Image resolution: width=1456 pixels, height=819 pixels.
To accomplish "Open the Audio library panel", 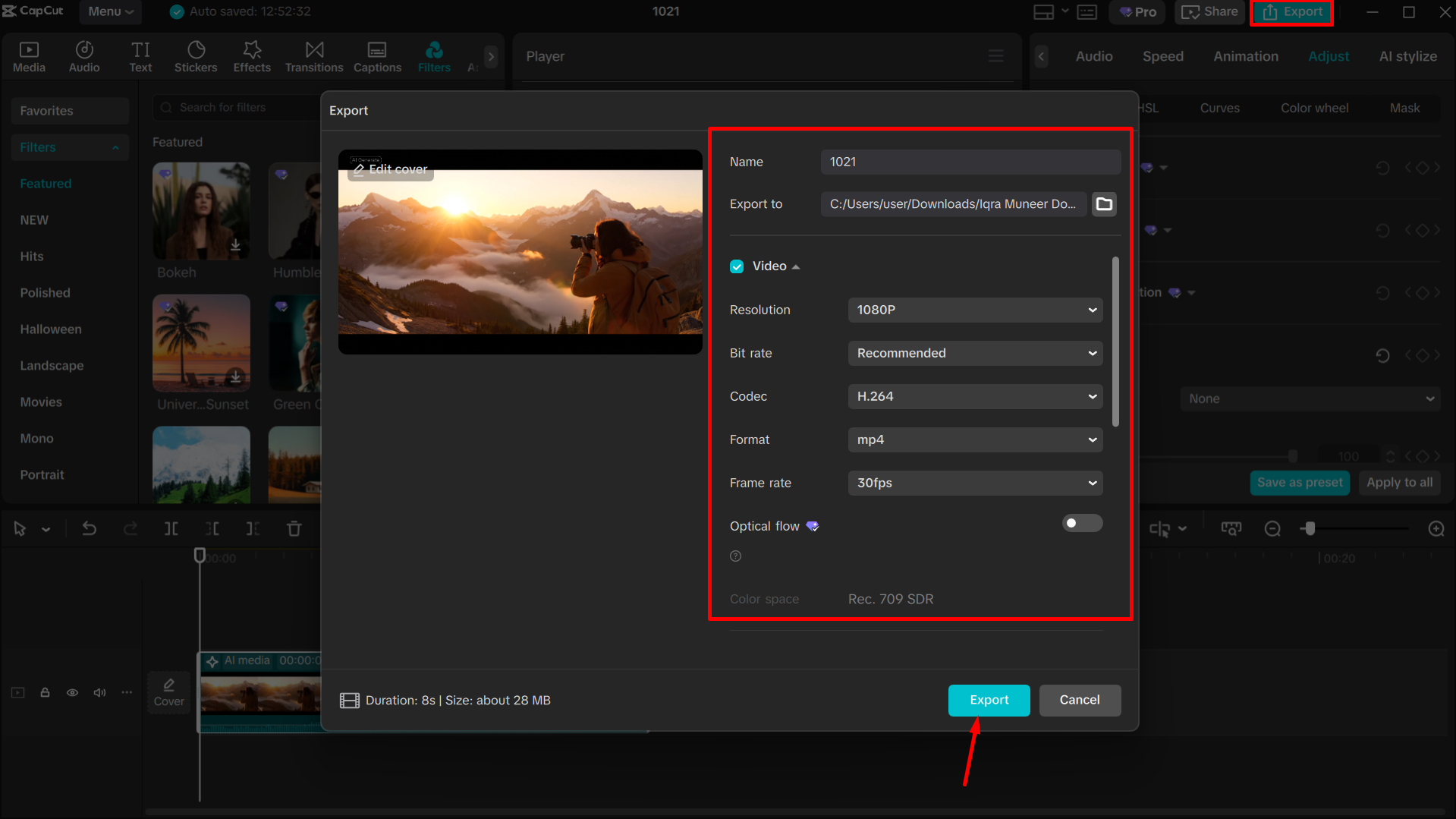I will pyautogui.click(x=83, y=55).
